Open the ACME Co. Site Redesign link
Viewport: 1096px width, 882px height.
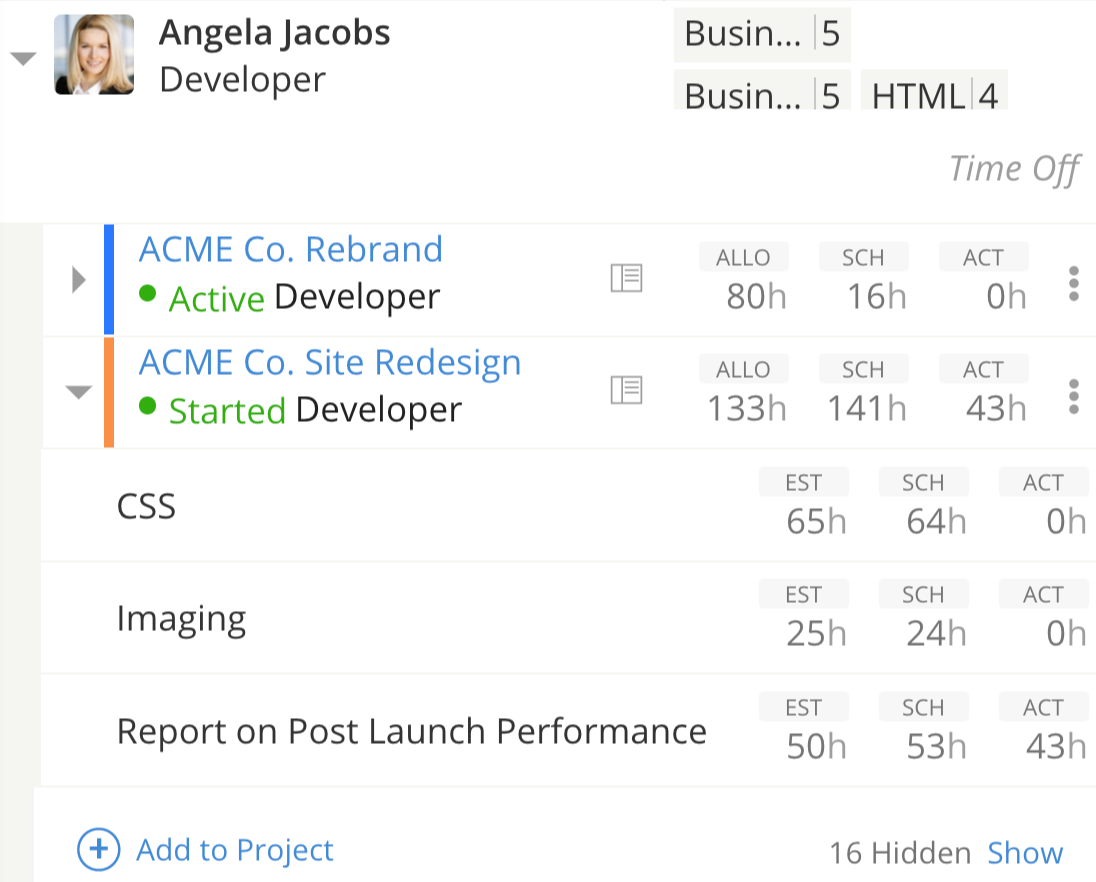click(330, 362)
